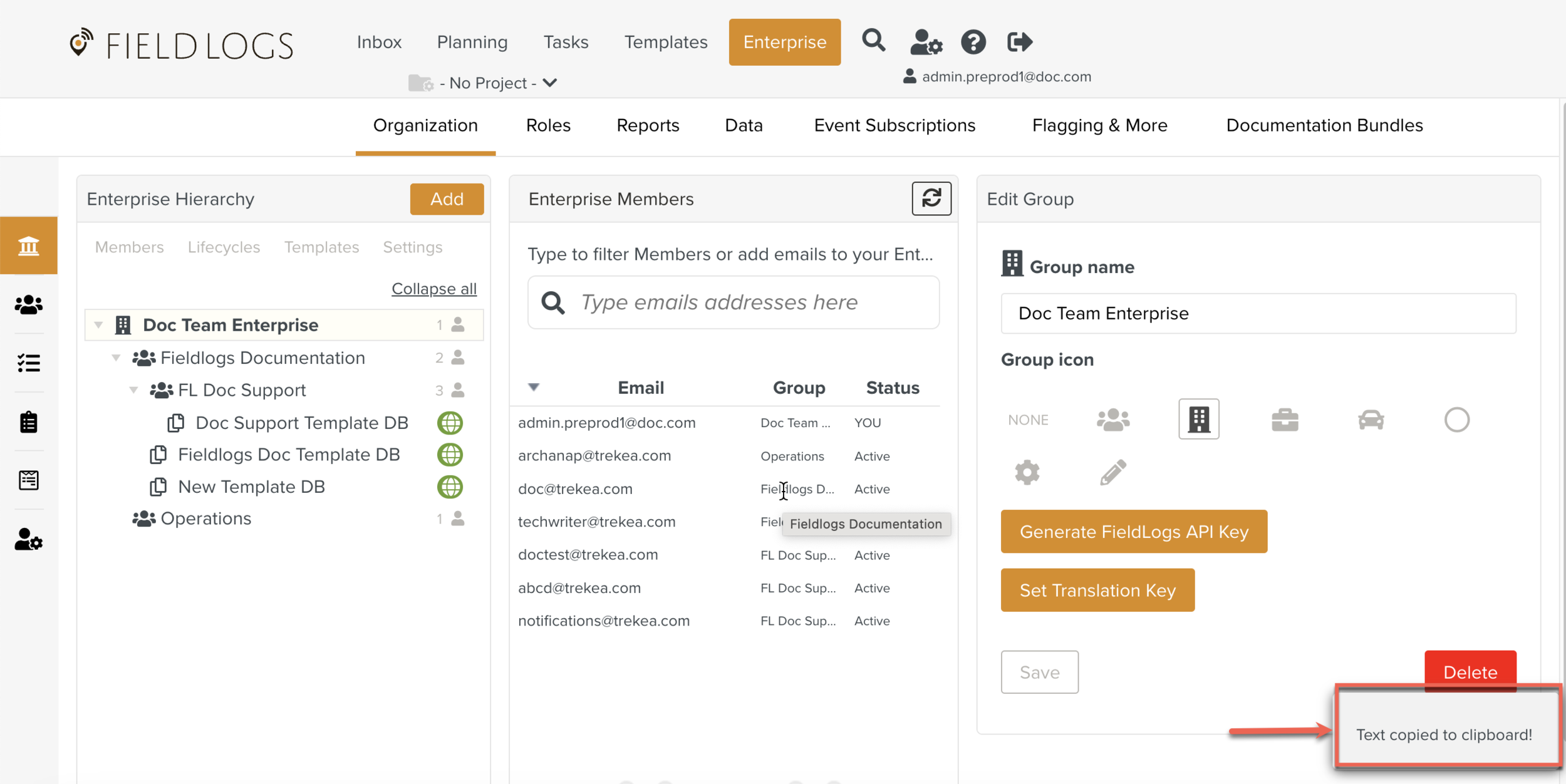Open user settings icon in top bar
The width and height of the screenshot is (1566, 784).
(x=926, y=43)
